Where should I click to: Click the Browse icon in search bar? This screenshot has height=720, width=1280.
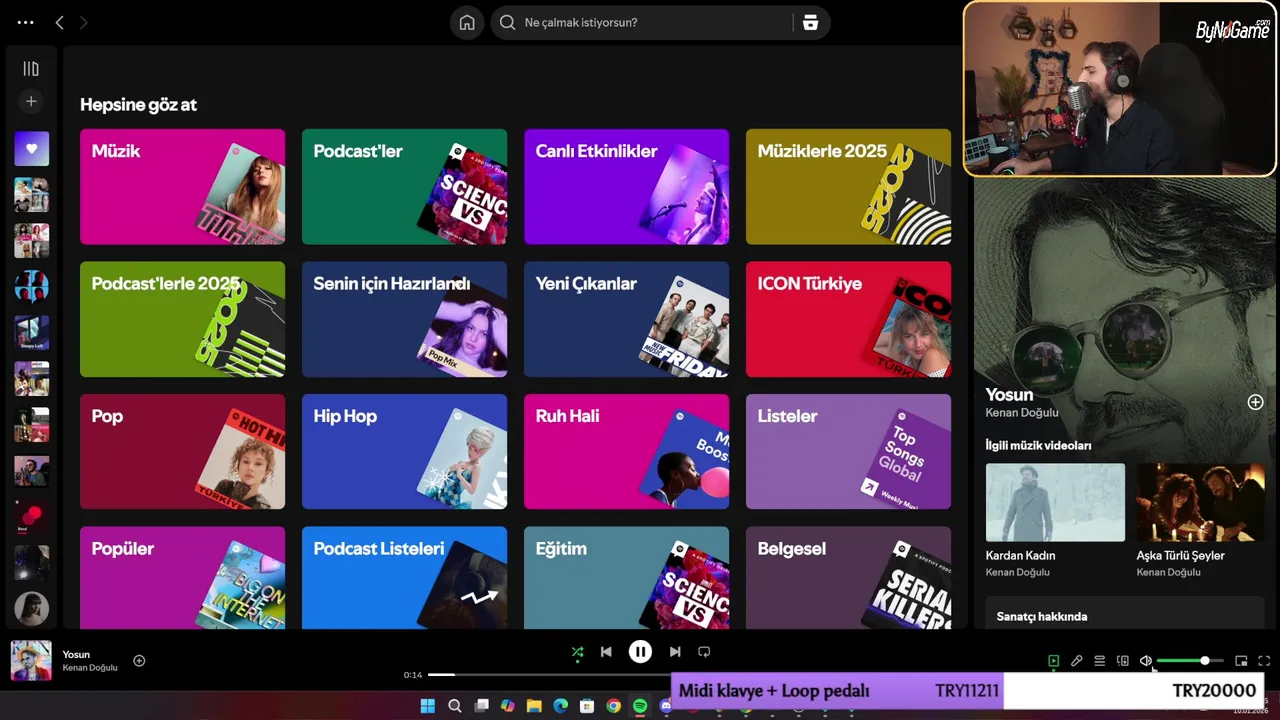coord(810,22)
